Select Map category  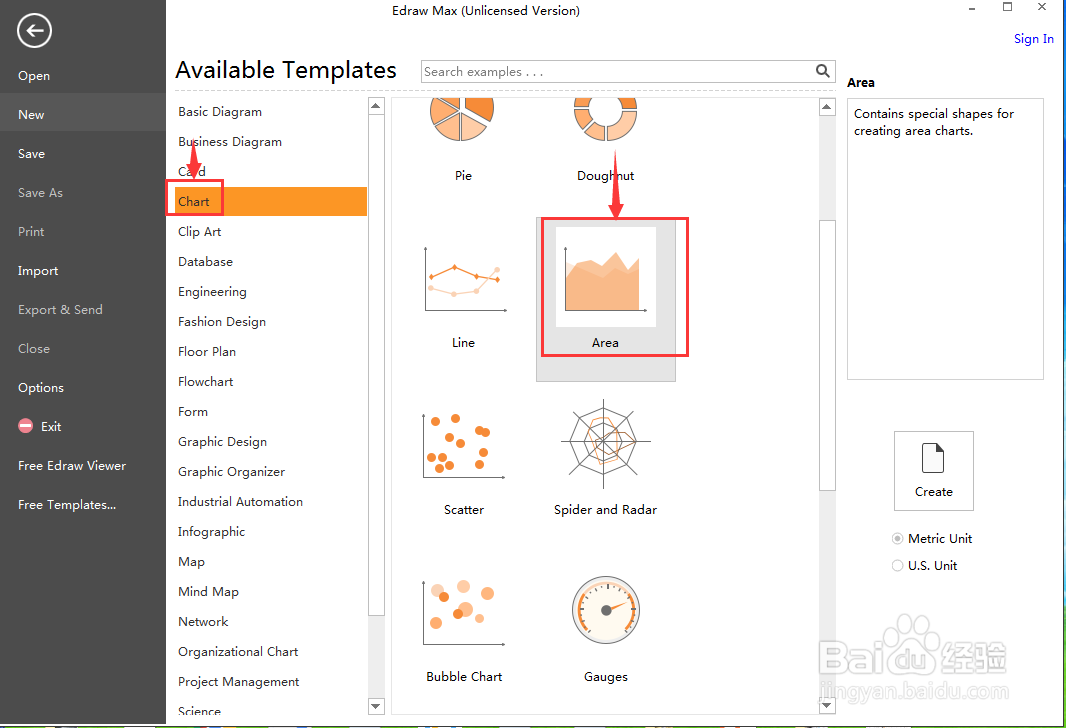tap(191, 561)
